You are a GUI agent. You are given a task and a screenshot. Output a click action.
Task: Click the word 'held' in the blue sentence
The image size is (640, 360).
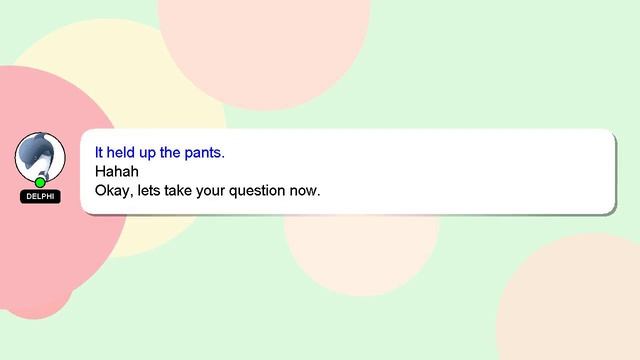click(121, 152)
